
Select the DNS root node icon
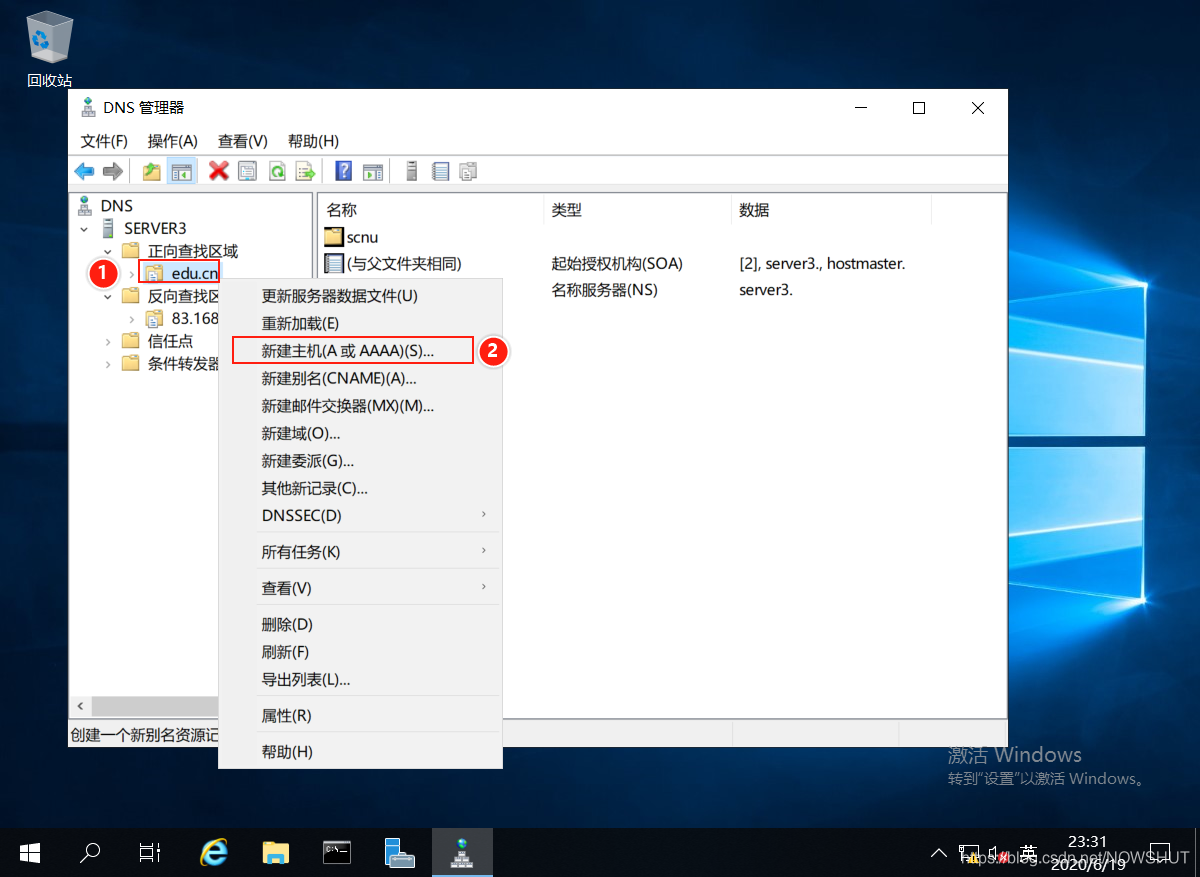(x=85, y=205)
